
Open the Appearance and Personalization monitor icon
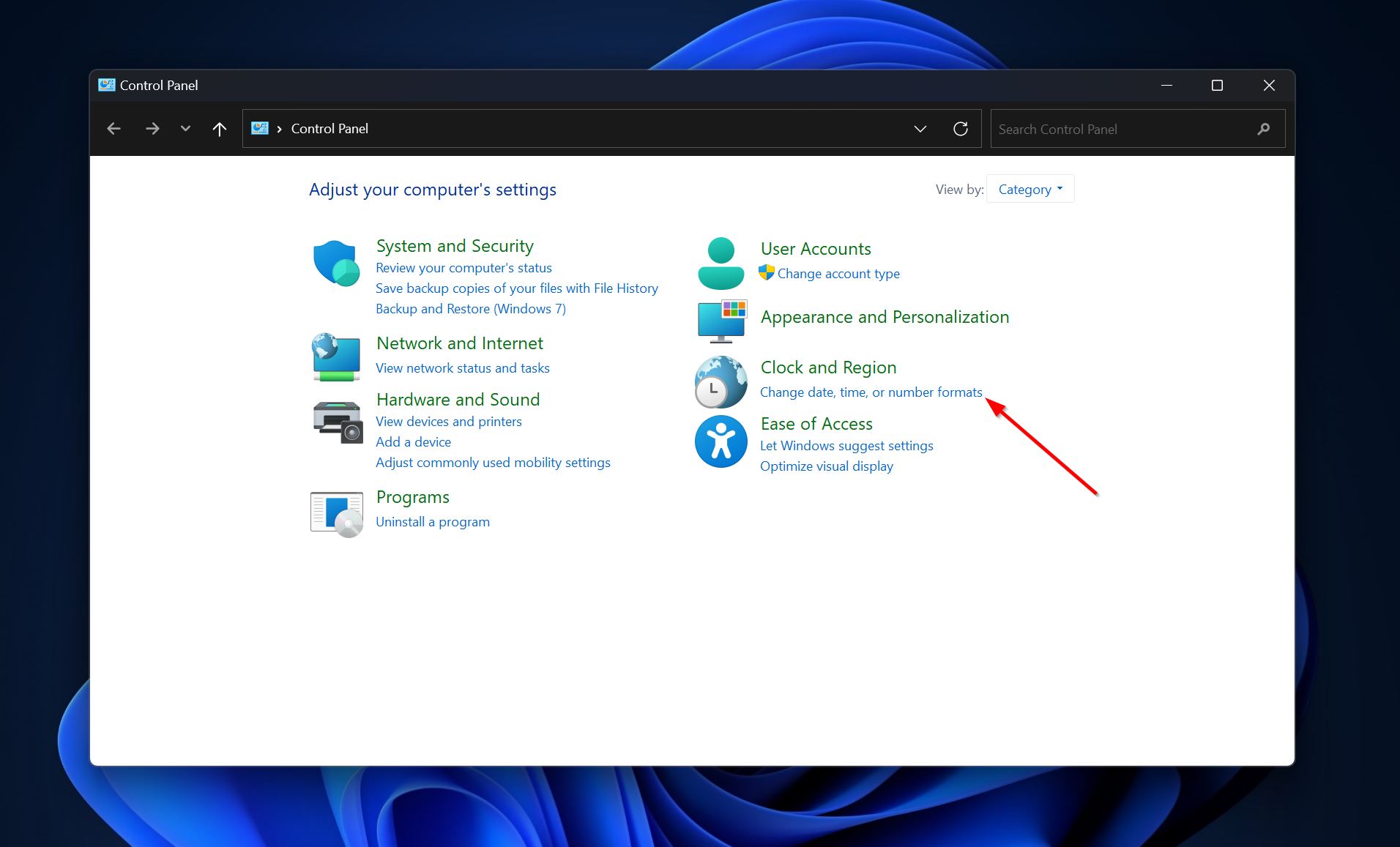pos(721,321)
